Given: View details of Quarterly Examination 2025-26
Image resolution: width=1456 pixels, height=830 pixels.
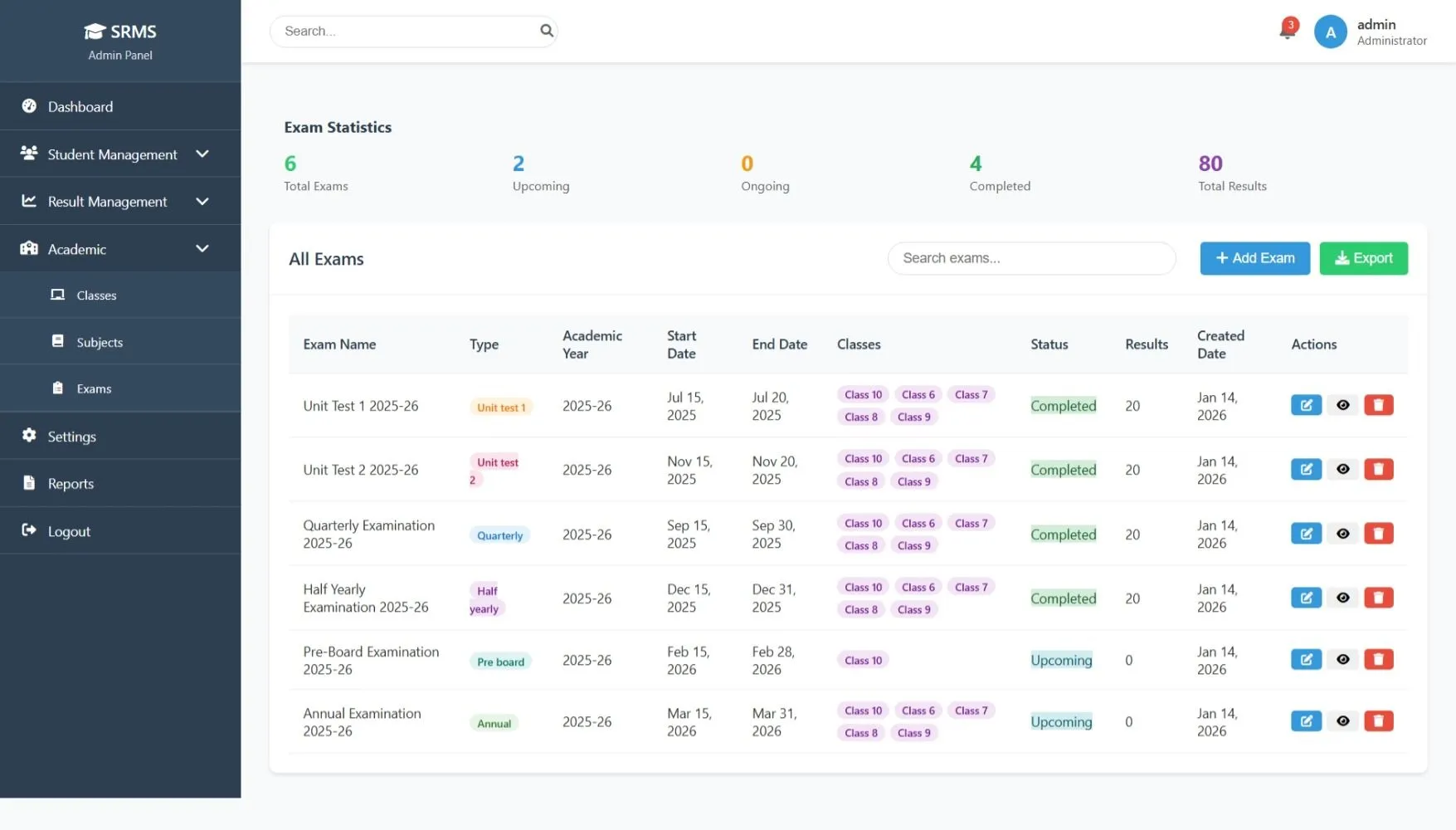Looking at the screenshot, I should pos(1342,534).
